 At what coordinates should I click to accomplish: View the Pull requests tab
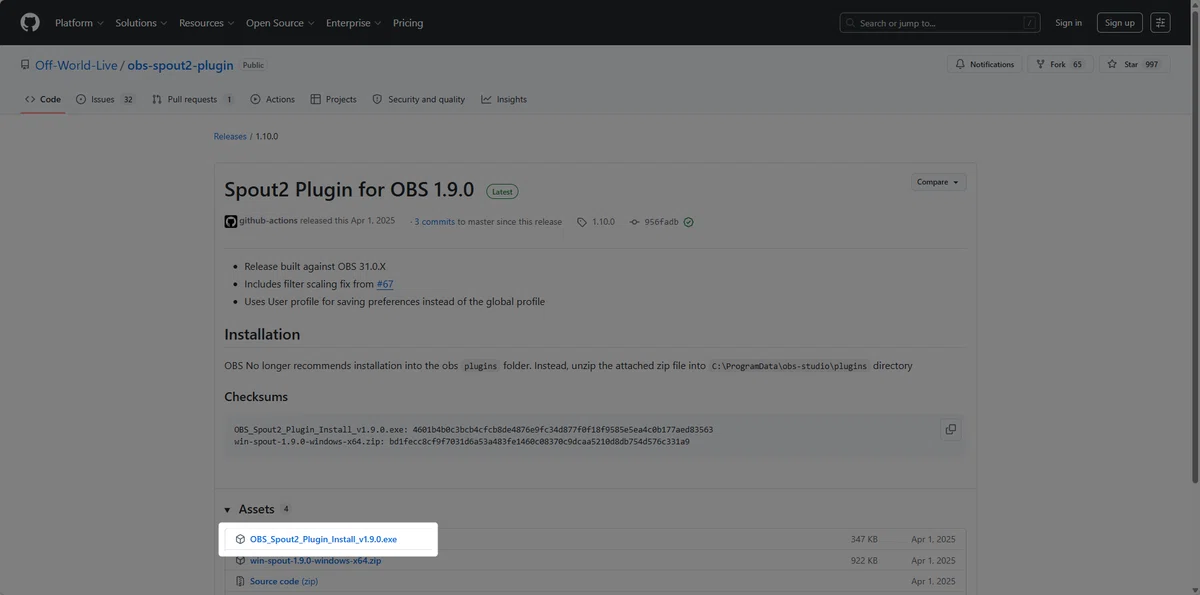pos(193,100)
